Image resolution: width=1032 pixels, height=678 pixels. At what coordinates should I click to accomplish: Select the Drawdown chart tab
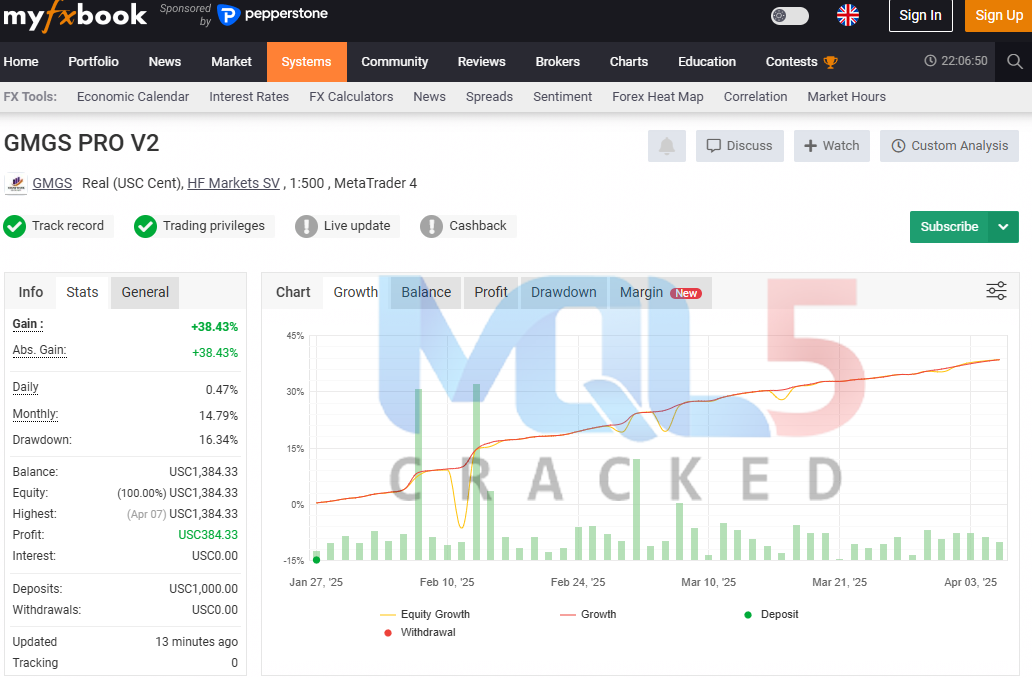[563, 292]
